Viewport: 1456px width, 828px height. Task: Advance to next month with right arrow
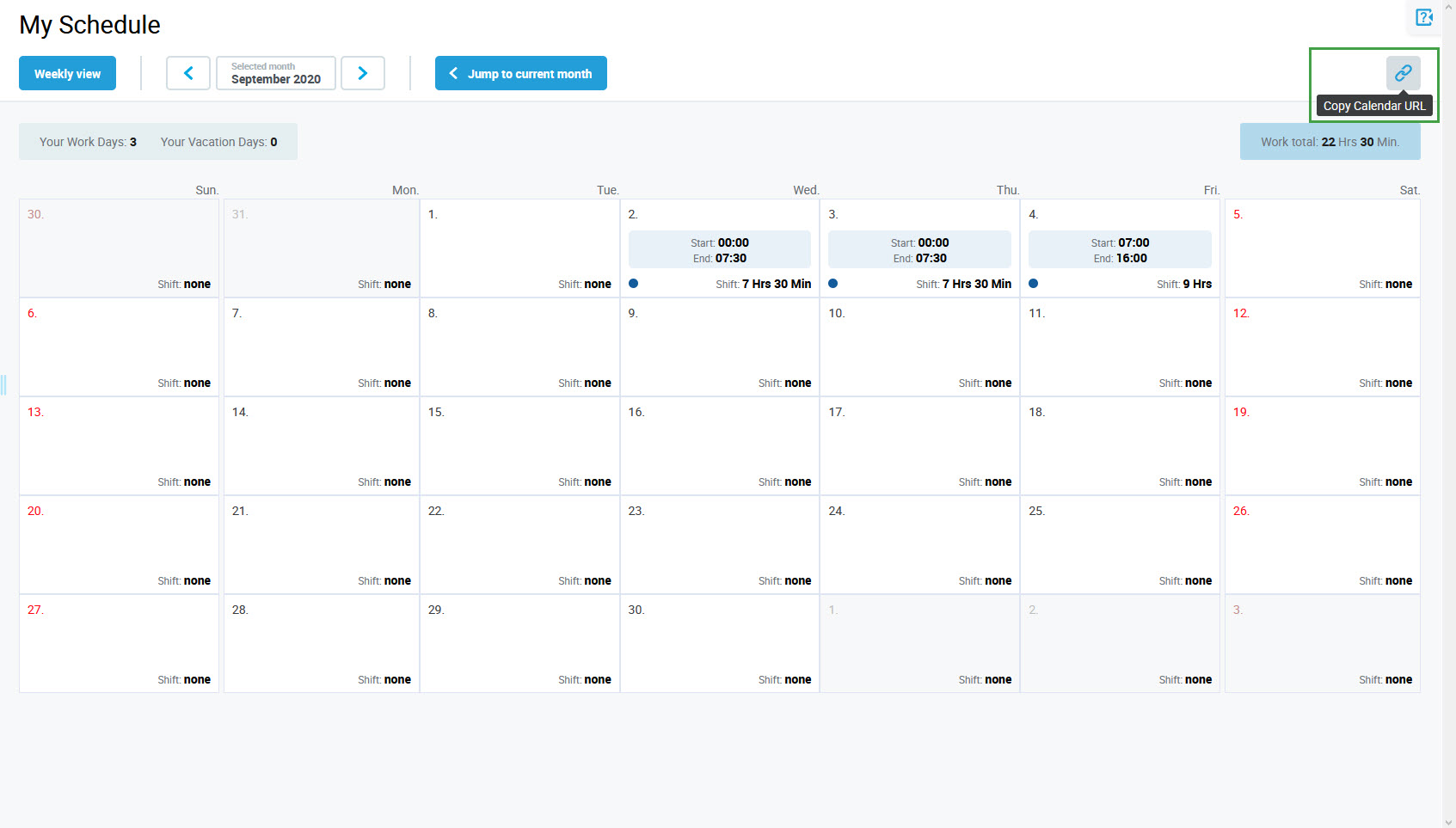(x=363, y=73)
